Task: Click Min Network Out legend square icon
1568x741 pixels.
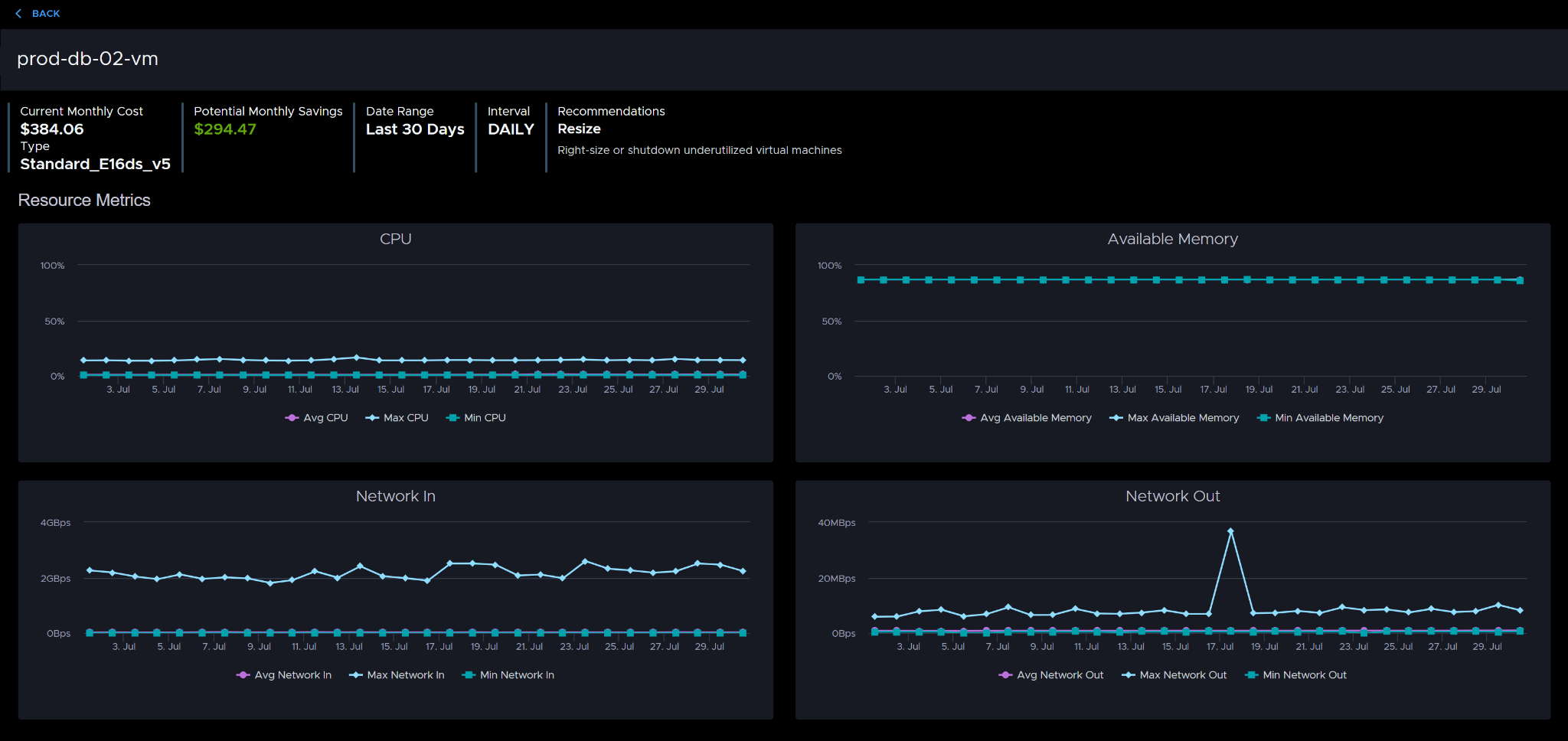Action: tap(1252, 675)
